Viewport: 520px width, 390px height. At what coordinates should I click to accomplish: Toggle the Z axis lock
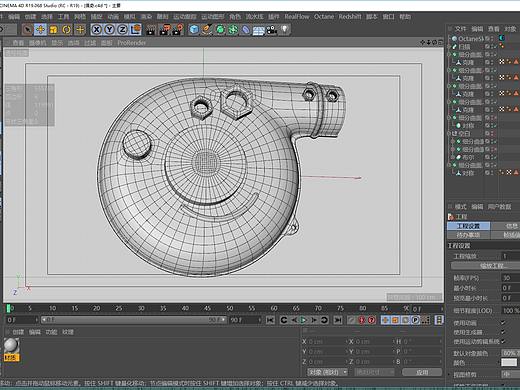123,30
